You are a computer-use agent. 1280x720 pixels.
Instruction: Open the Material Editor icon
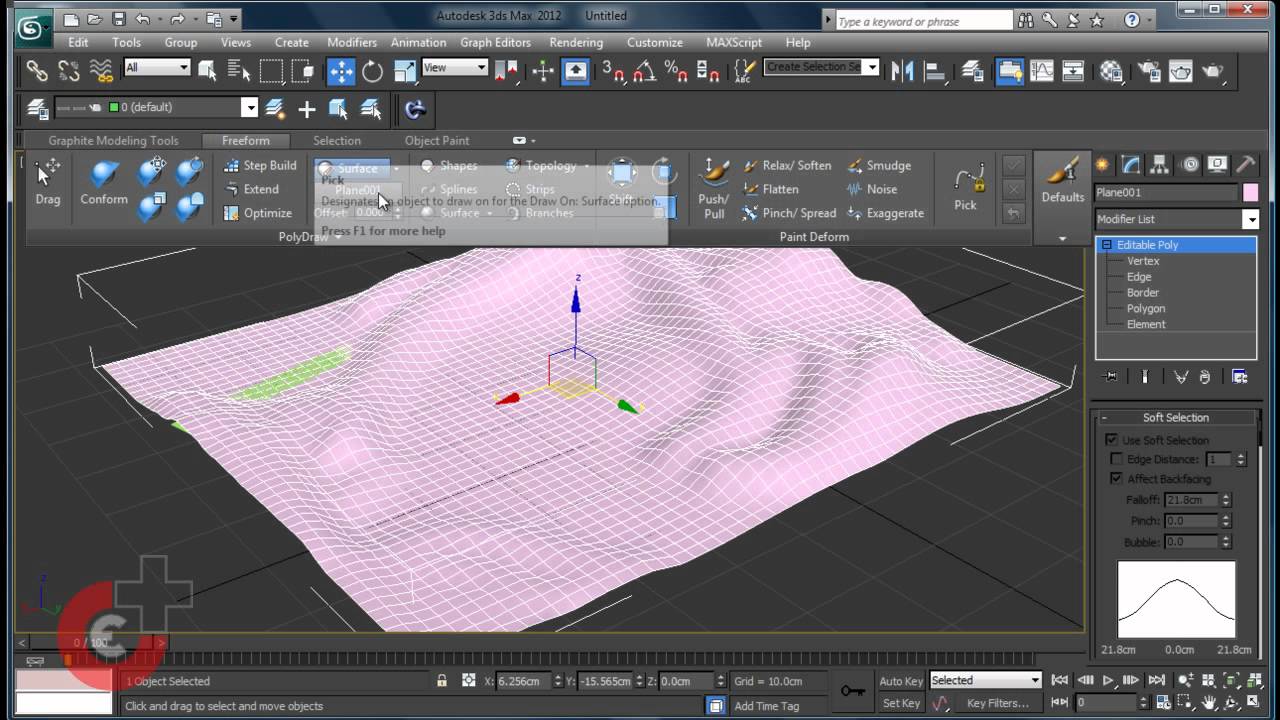click(1111, 70)
